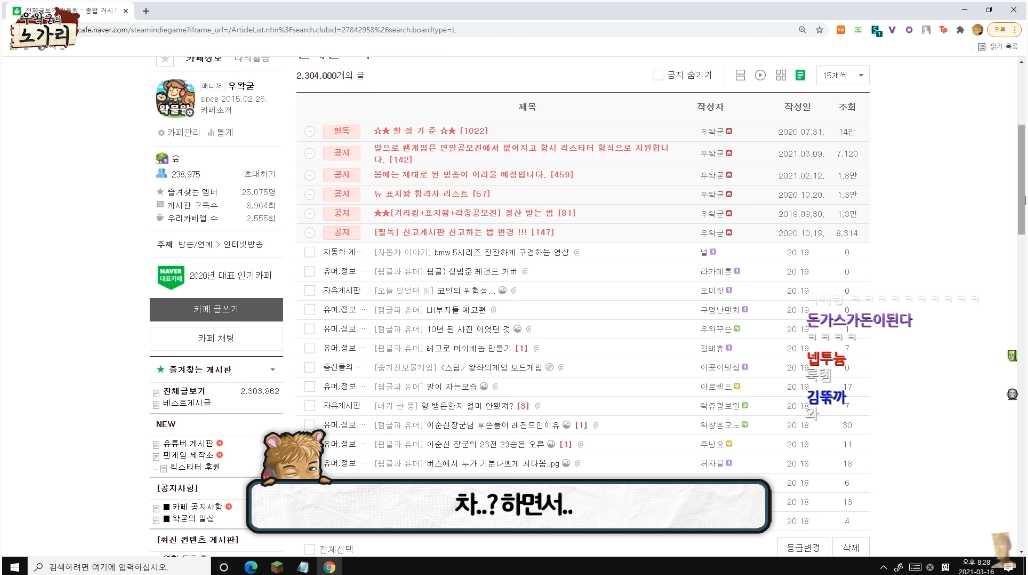Open Cortana circle on the taskbar

click(x=224, y=567)
